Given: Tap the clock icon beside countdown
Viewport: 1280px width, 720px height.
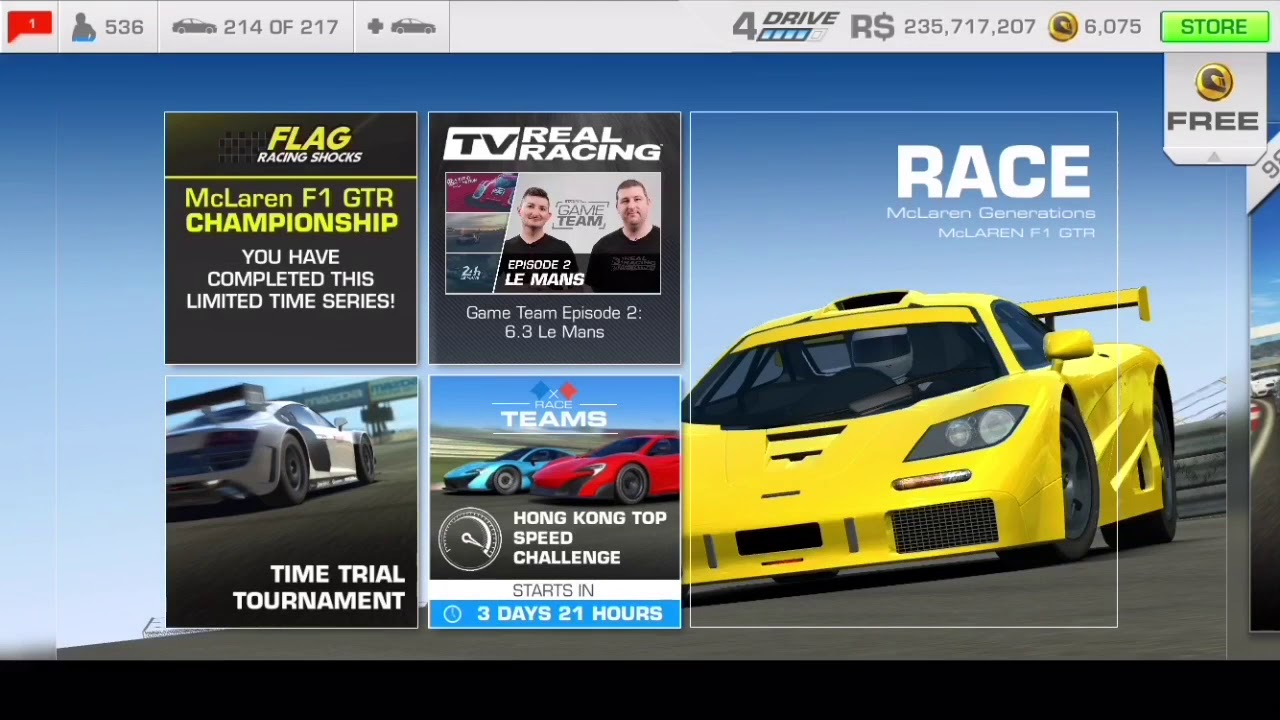Looking at the screenshot, I should coord(453,614).
